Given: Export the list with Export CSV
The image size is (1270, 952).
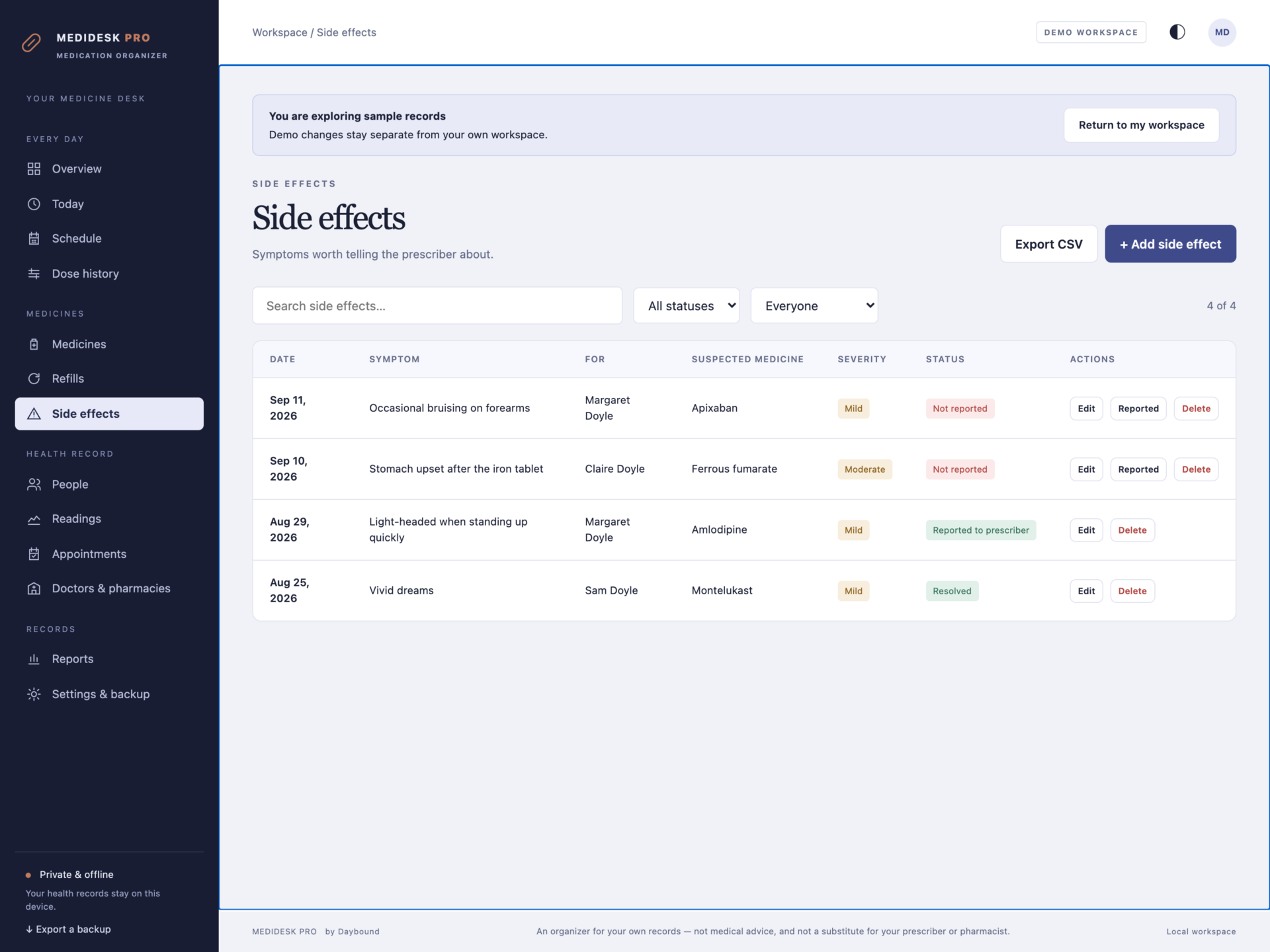Looking at the screenshot, I should pyautogui.click(x=1048, y=244).
